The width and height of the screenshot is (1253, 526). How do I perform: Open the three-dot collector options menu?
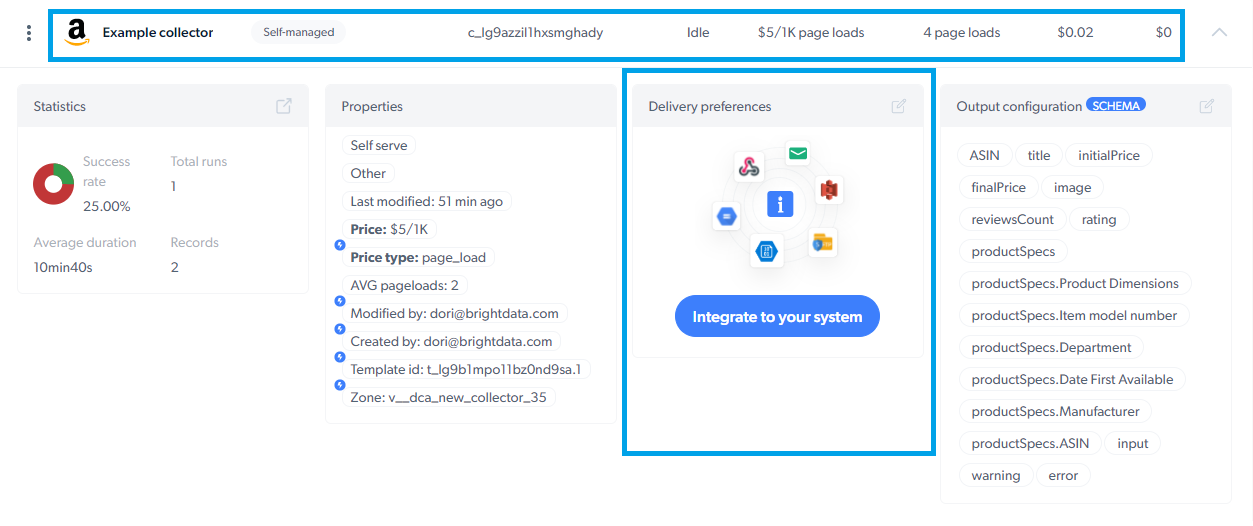(28, 33)
